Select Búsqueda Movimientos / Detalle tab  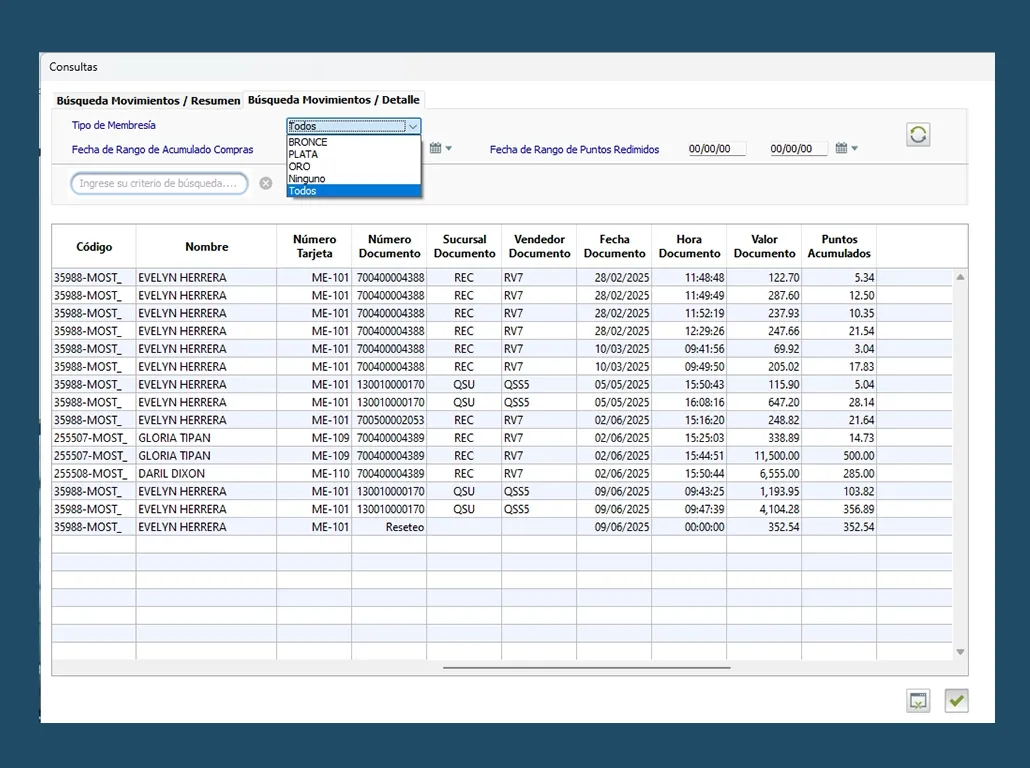tap(334, 100)
